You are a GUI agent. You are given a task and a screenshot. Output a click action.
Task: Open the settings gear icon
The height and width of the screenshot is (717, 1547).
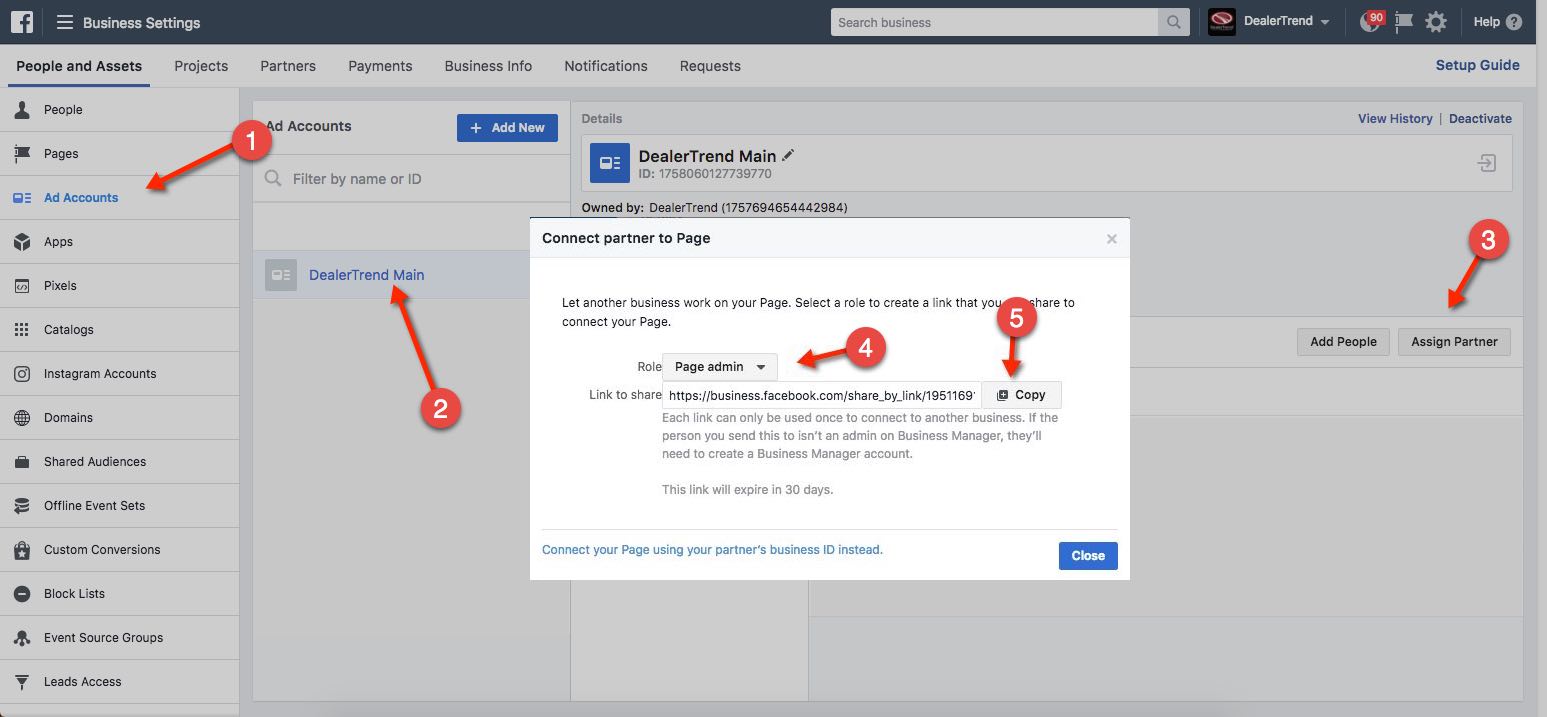[x=1436, y=22]
